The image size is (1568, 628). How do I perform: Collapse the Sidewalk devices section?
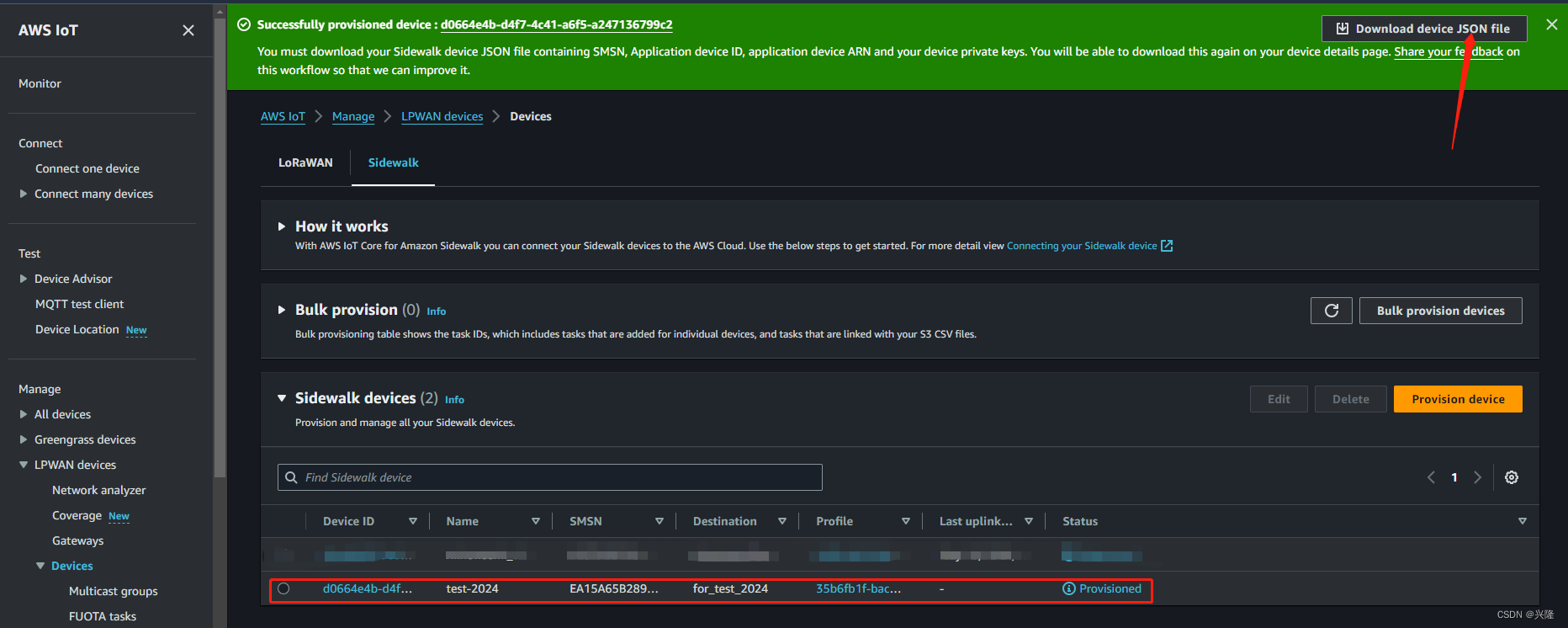(282, 398)
